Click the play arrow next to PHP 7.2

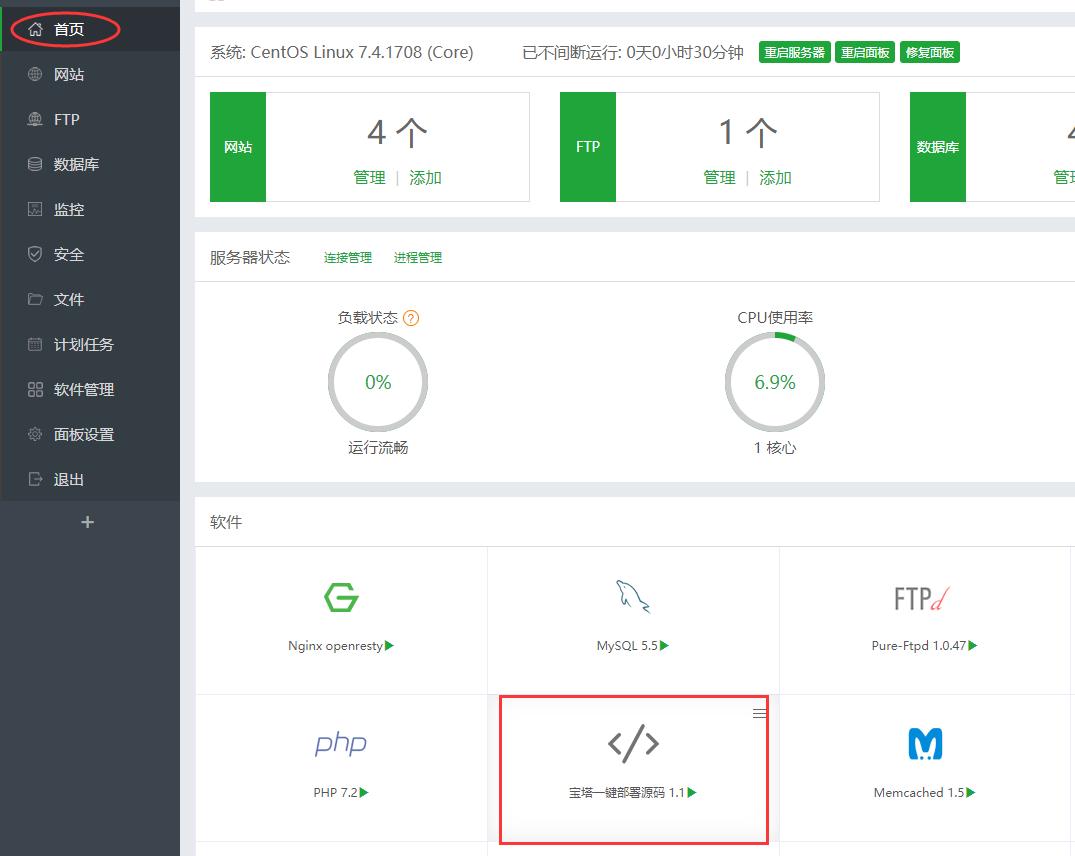click(x=364, y=792)
